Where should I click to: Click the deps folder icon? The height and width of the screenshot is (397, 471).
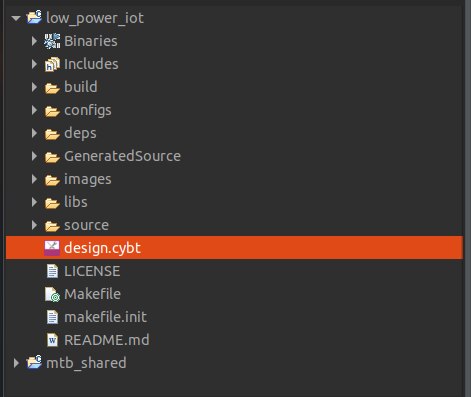52,134
